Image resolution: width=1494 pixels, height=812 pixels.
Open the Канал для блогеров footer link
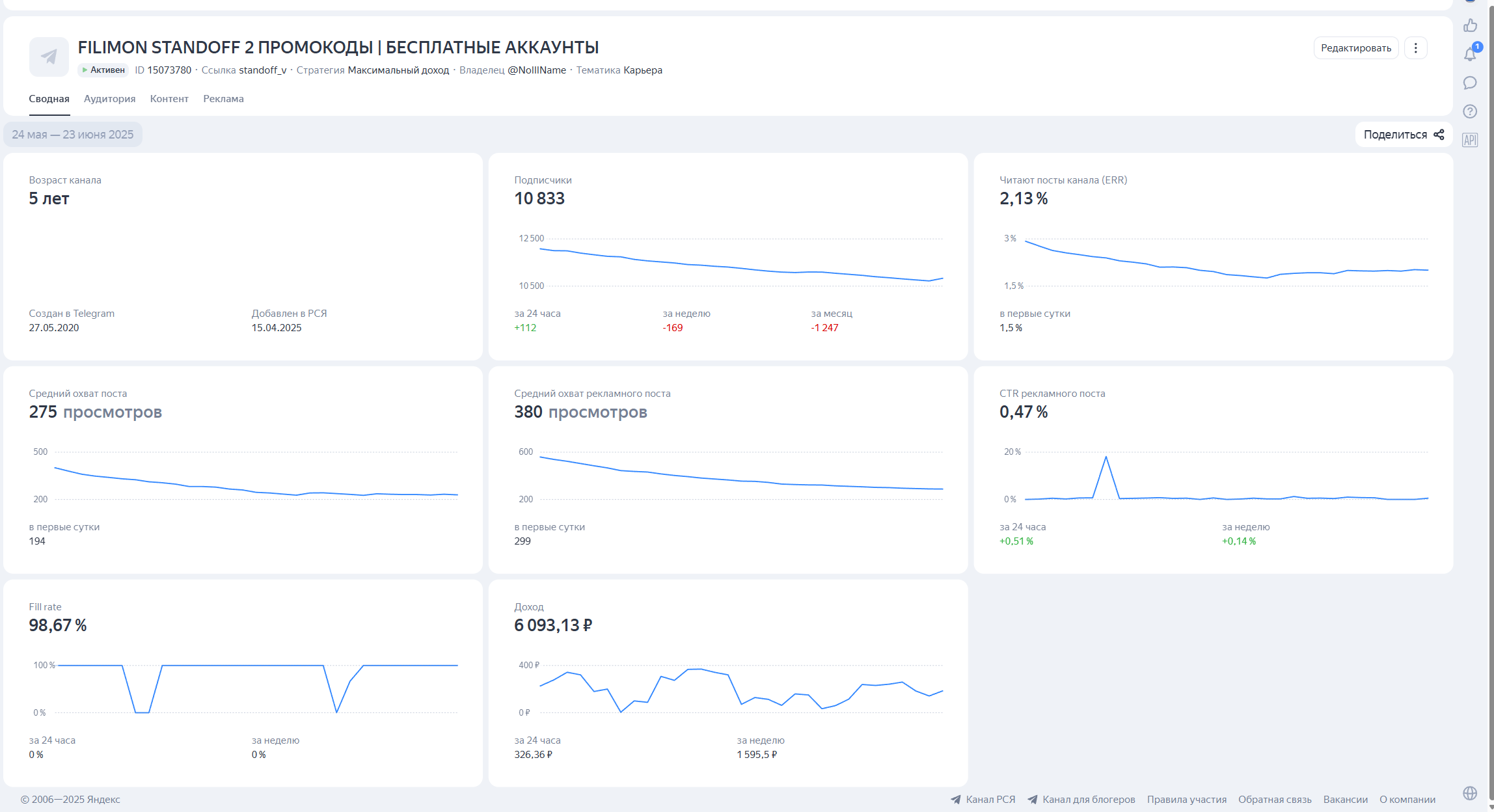pos(1089,800)
